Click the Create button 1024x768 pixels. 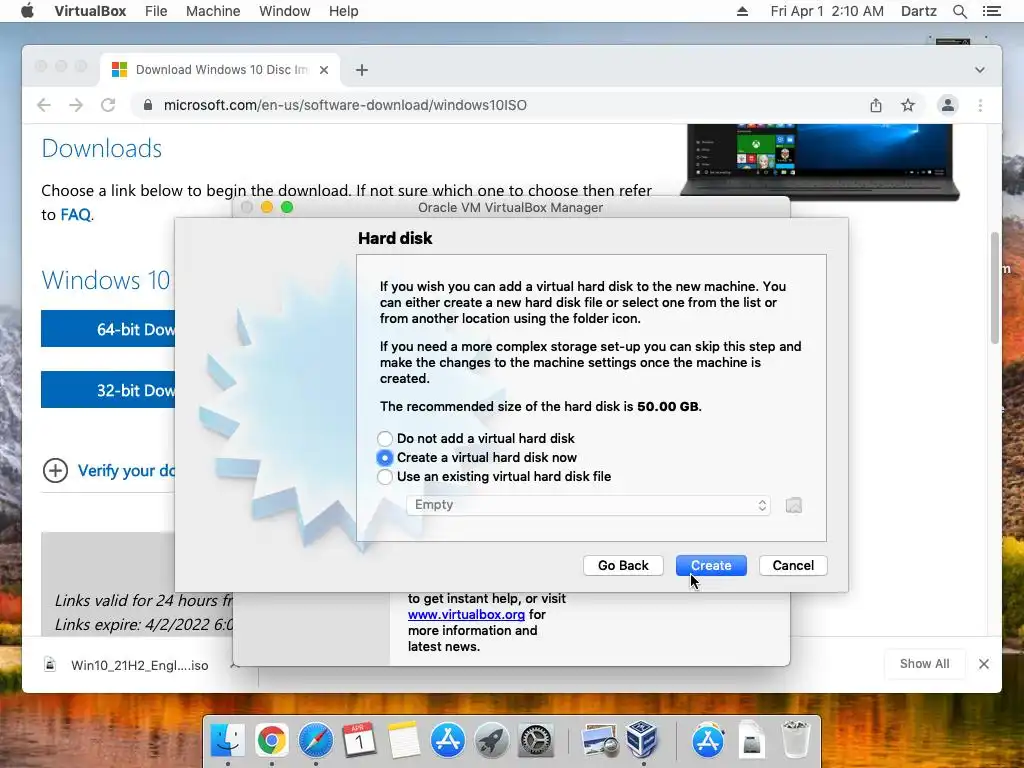point(711,566)
